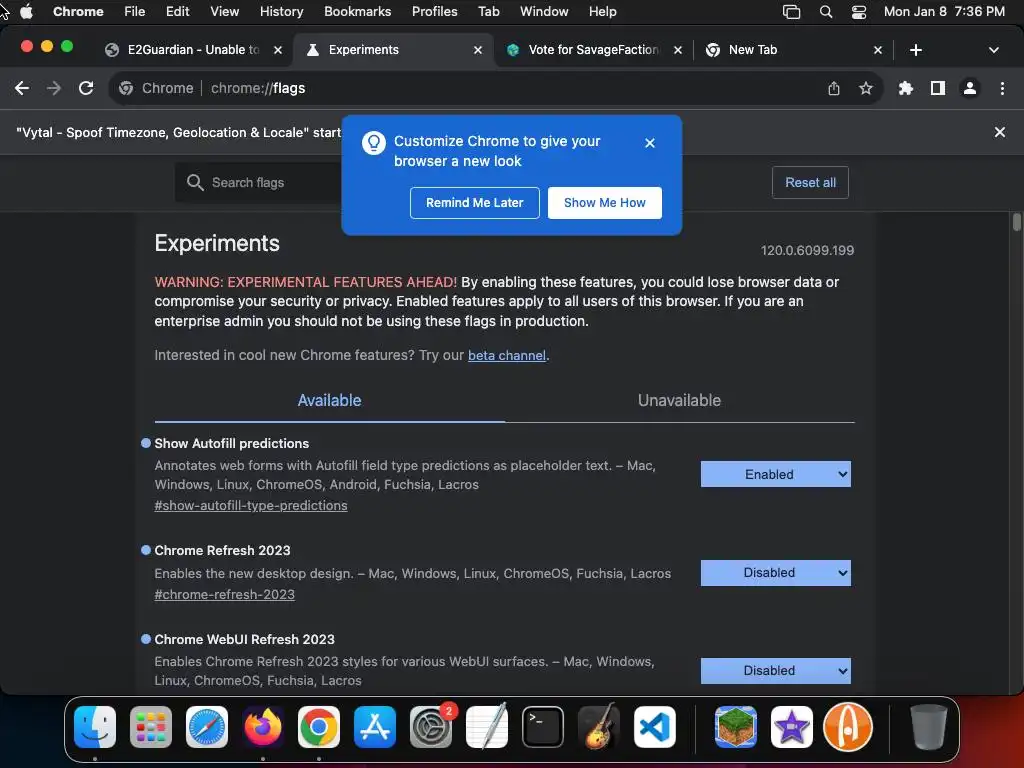Open Control Center in menu bar

(x=859, y=12)
